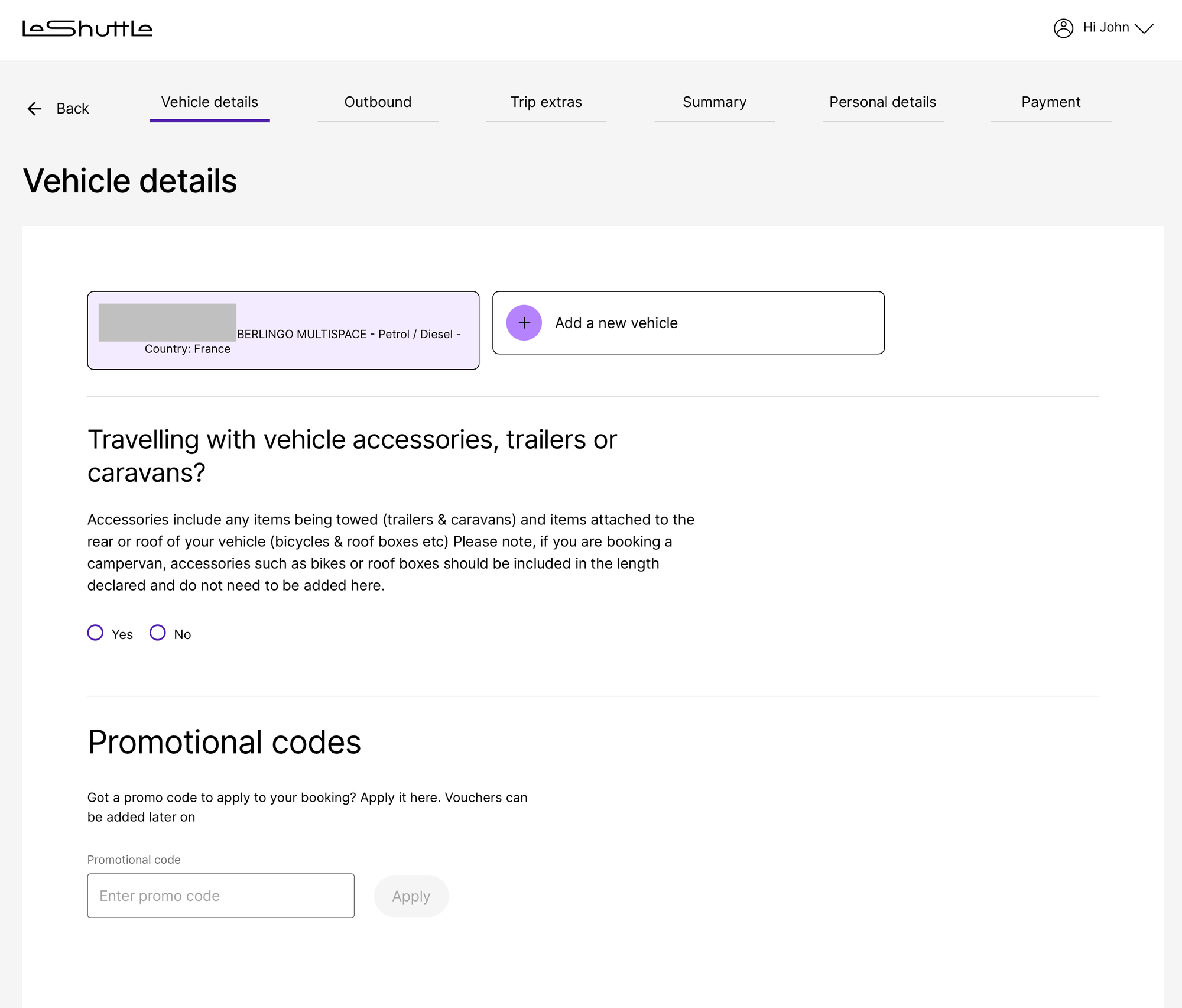Click the 'Hi John' greeting text
Screen dimensions: 1182x1008
tap(1106, 27)
